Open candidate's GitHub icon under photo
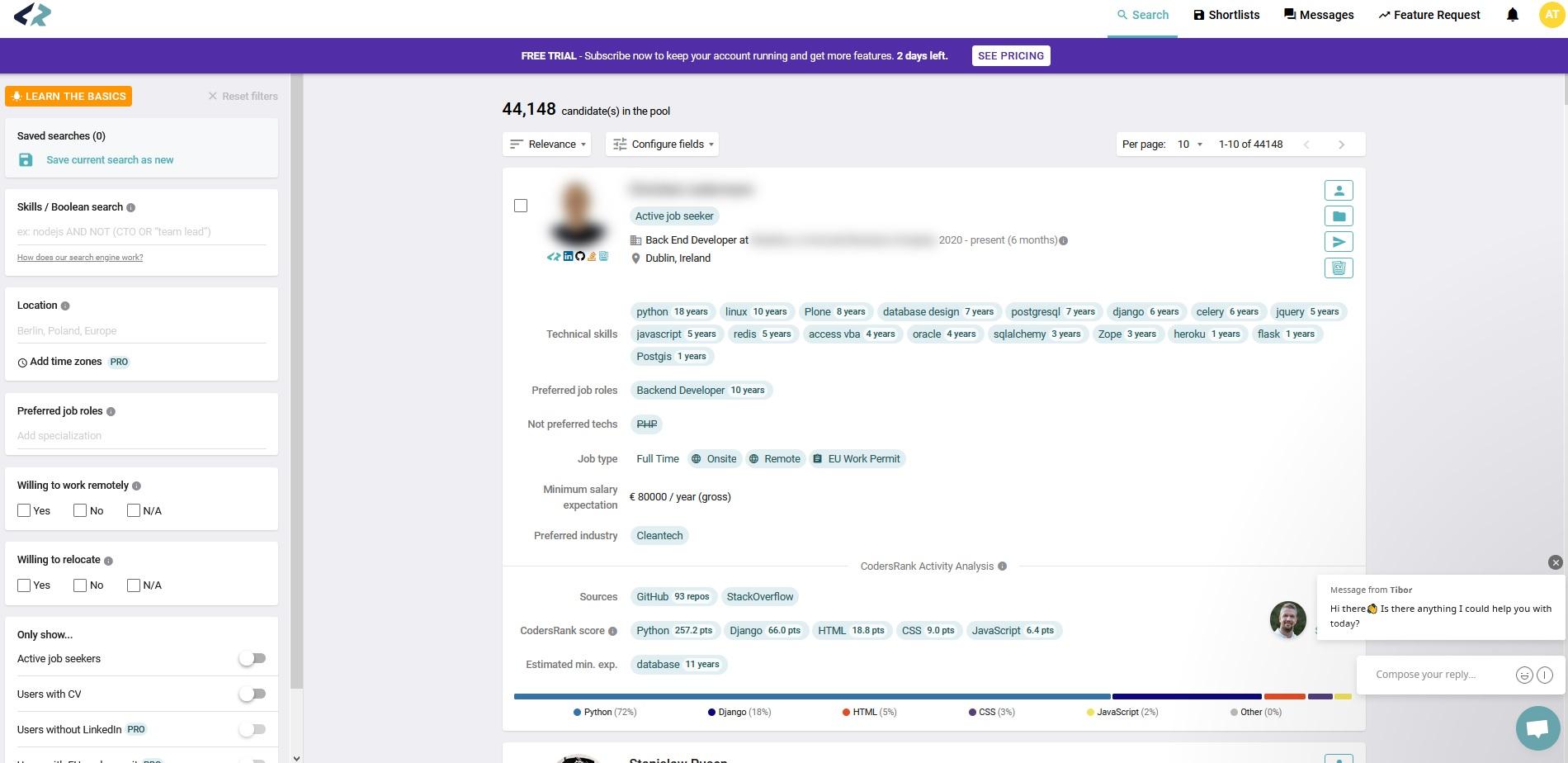The height and width of the screenshot is (763, 1568). click(x=580, y=256)
